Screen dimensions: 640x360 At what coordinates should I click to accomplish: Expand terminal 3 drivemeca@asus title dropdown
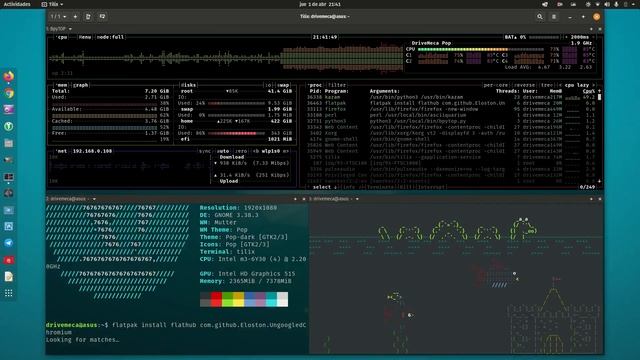click(x=357, y=199)
